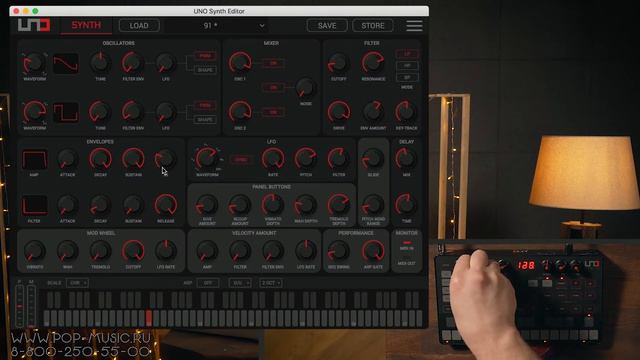Screen dimensions: 640x360
Task: Click the LOAD button
Action: 139,26
